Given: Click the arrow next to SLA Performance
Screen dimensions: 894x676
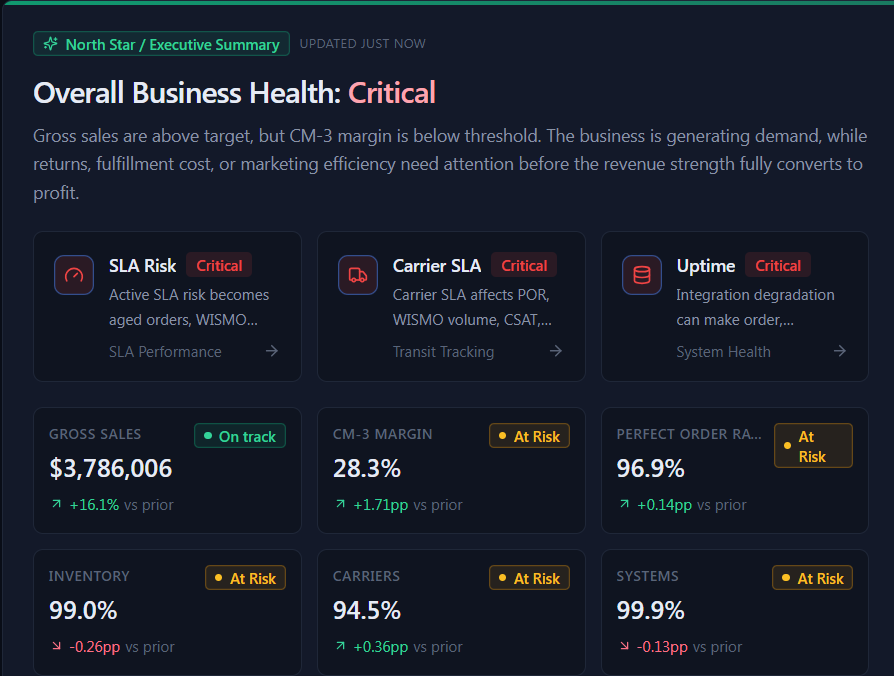Looking at the screenshot, I should point(272,351).
